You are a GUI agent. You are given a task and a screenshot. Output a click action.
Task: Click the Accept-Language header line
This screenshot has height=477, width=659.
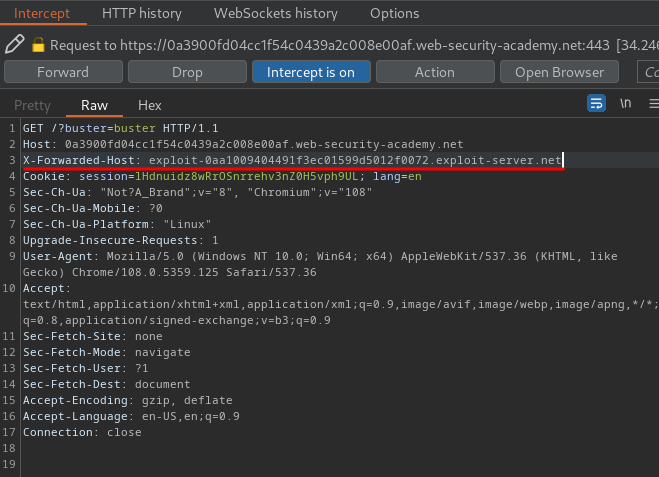131,416
